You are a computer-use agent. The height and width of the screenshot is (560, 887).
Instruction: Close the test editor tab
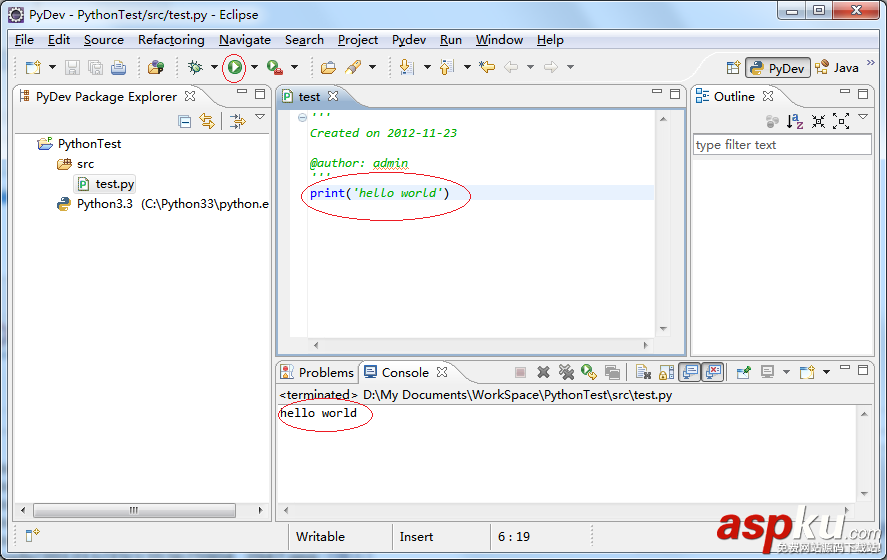click(x=333, y=96)
